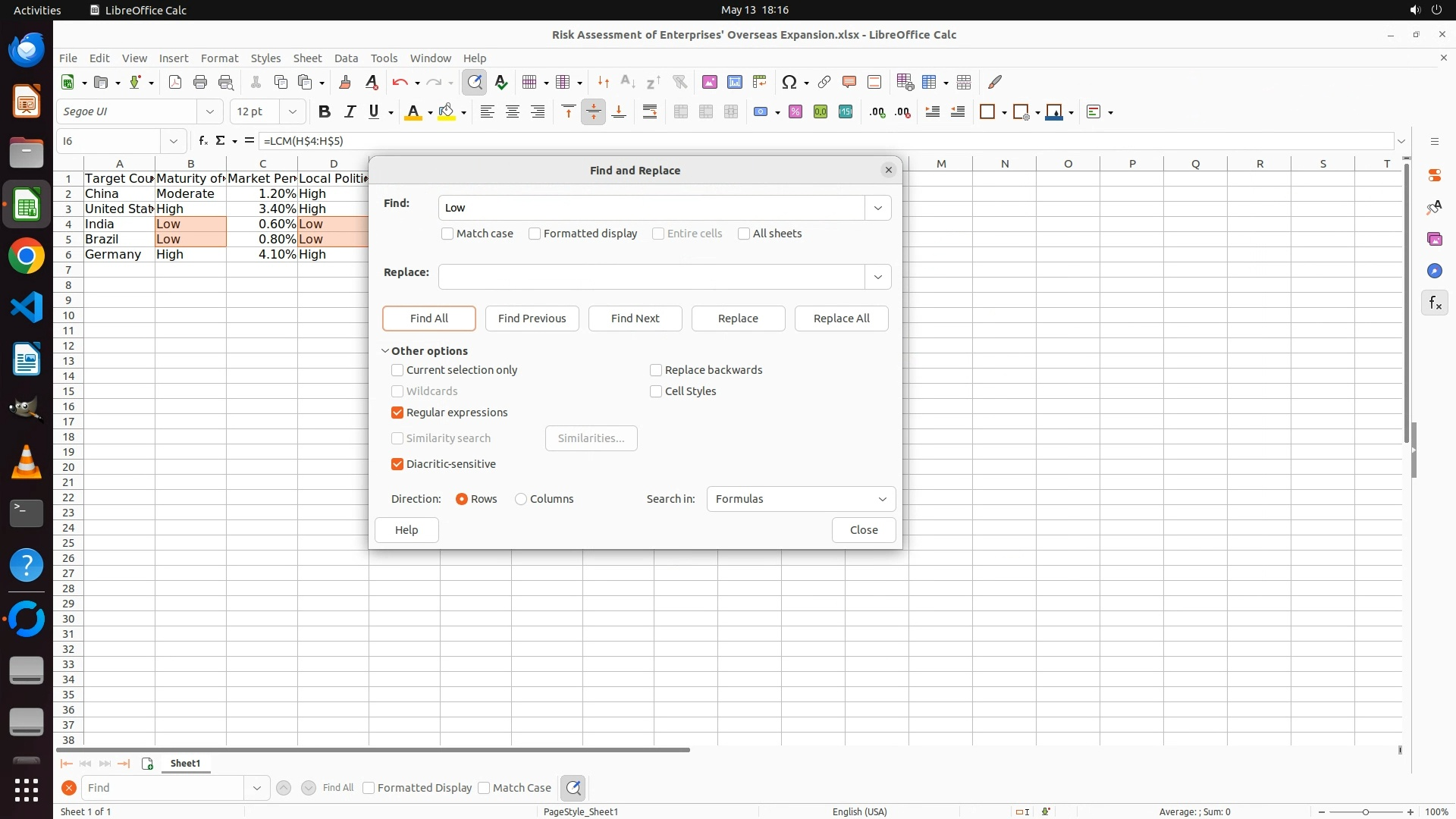Open the Data menu
Image resolution: width=1456 pixels, height=819 pixels.
346,58
